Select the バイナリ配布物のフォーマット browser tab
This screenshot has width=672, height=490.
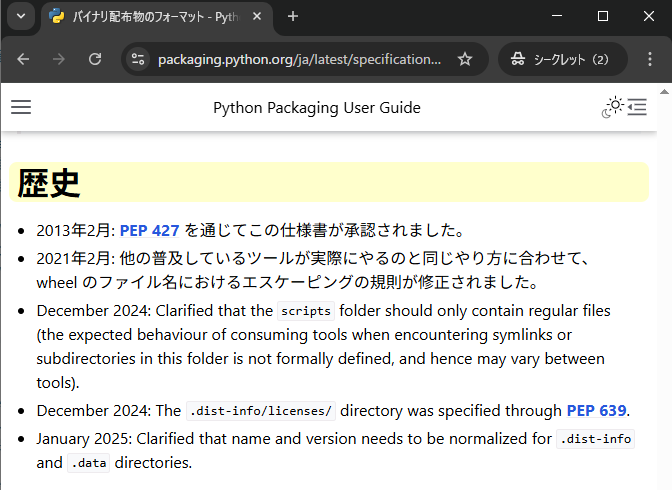pyautogui.click(x=156, y=17)
